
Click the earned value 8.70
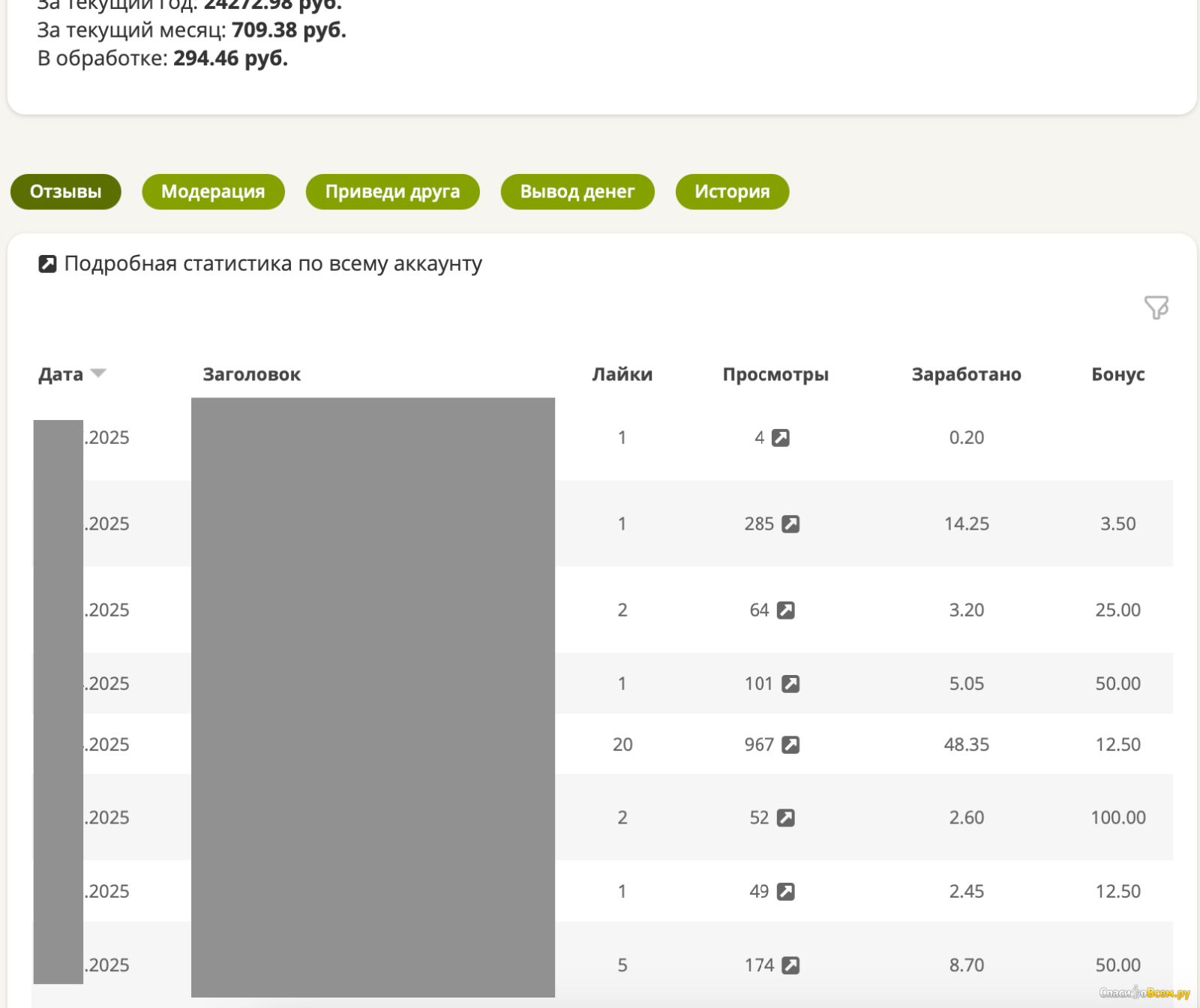coord(967,965)
